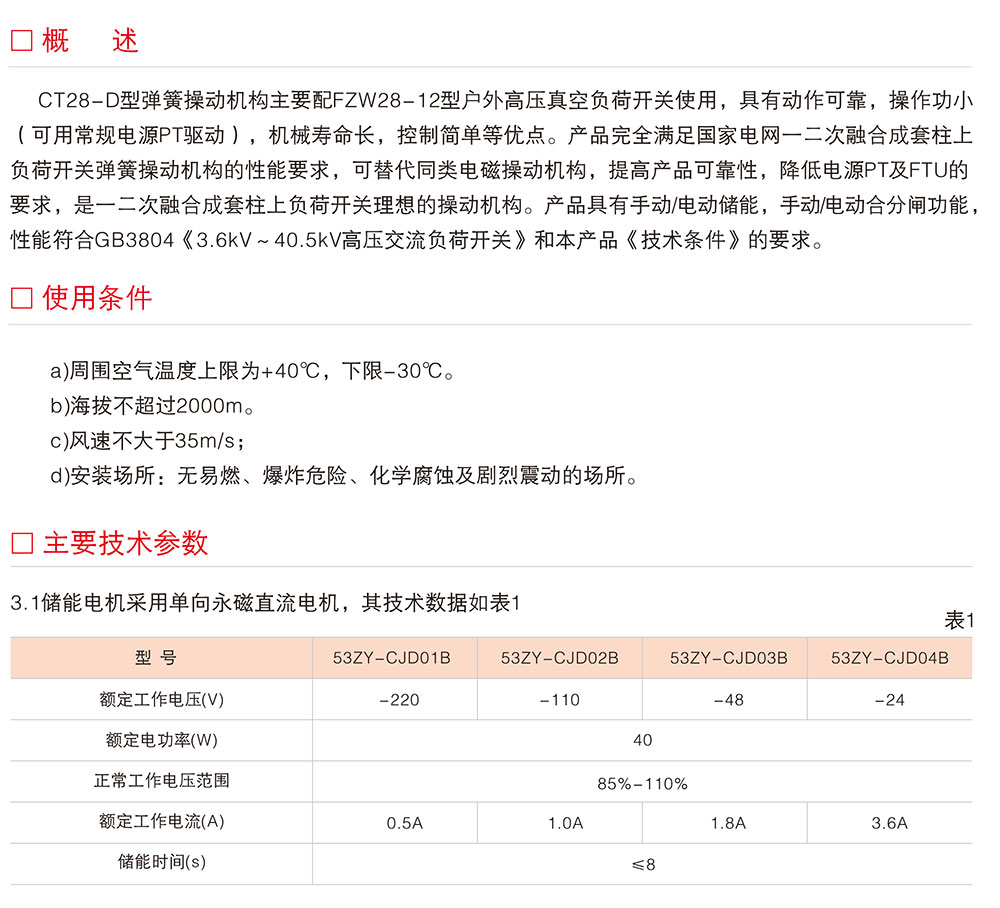This screenshot has width=1000, height=908.
Task: Click the 额定电功率(W) row label
Action: tap(161, 740)
